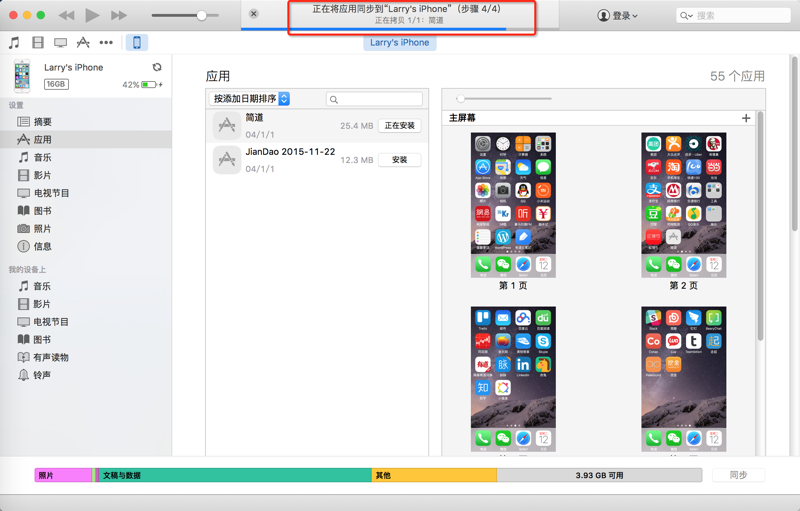Open the Music library icon in toolbar
The image size is (800, 511).
coord(14,42)
